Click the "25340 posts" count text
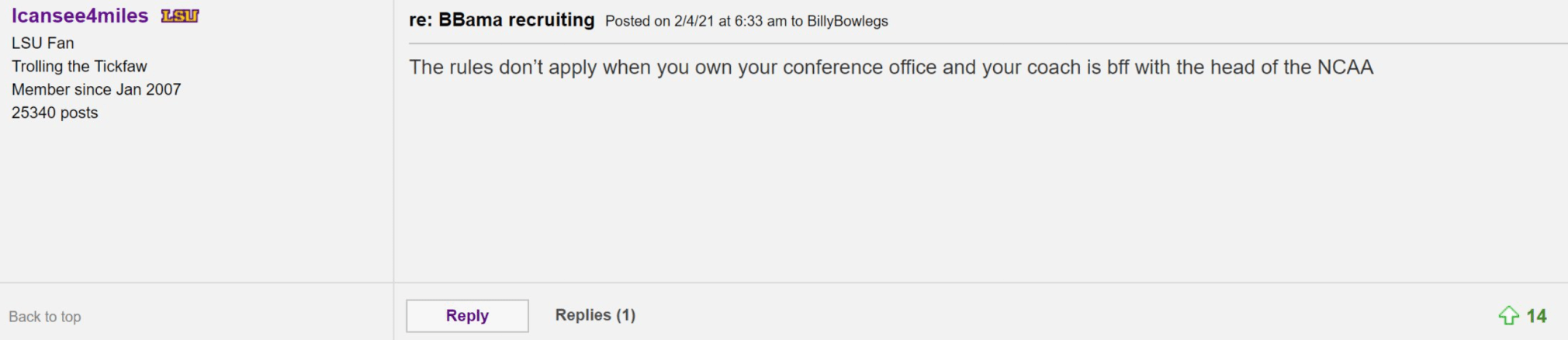Screen dimensions: 1568x340 point(55,113)
